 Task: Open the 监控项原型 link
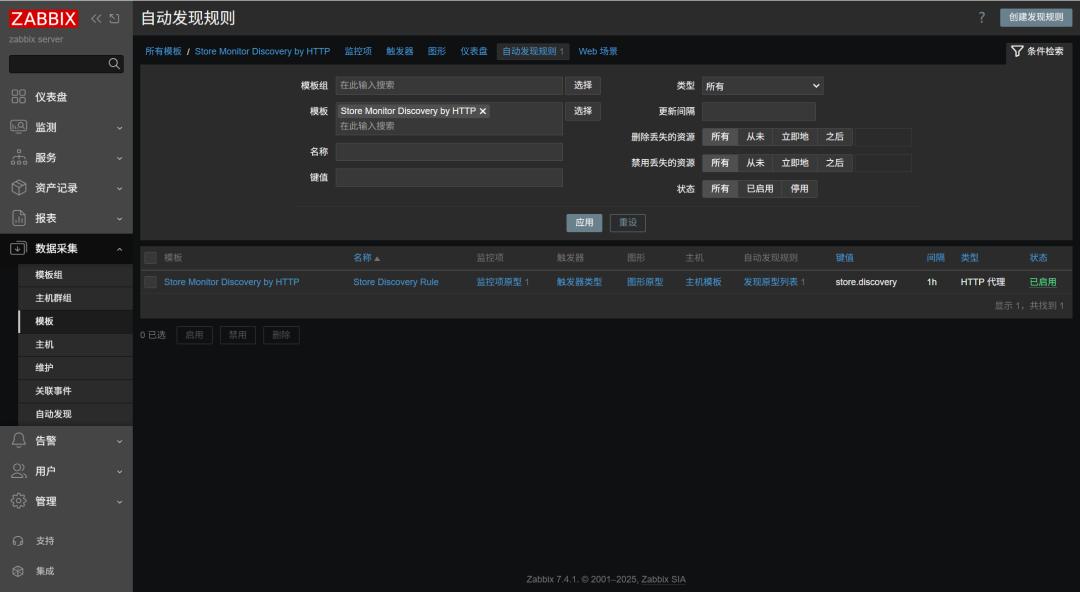point(499,282)
